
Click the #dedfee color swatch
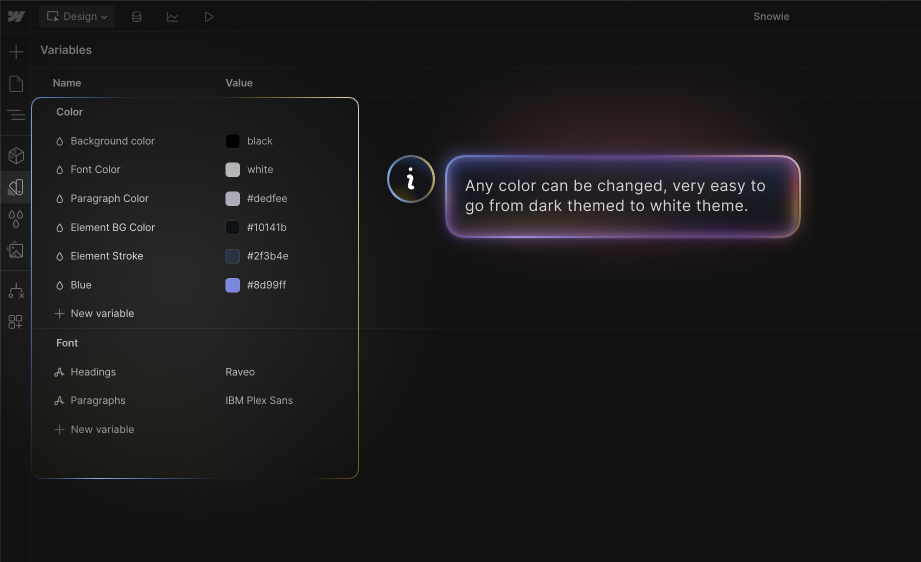tap(233, 198)
